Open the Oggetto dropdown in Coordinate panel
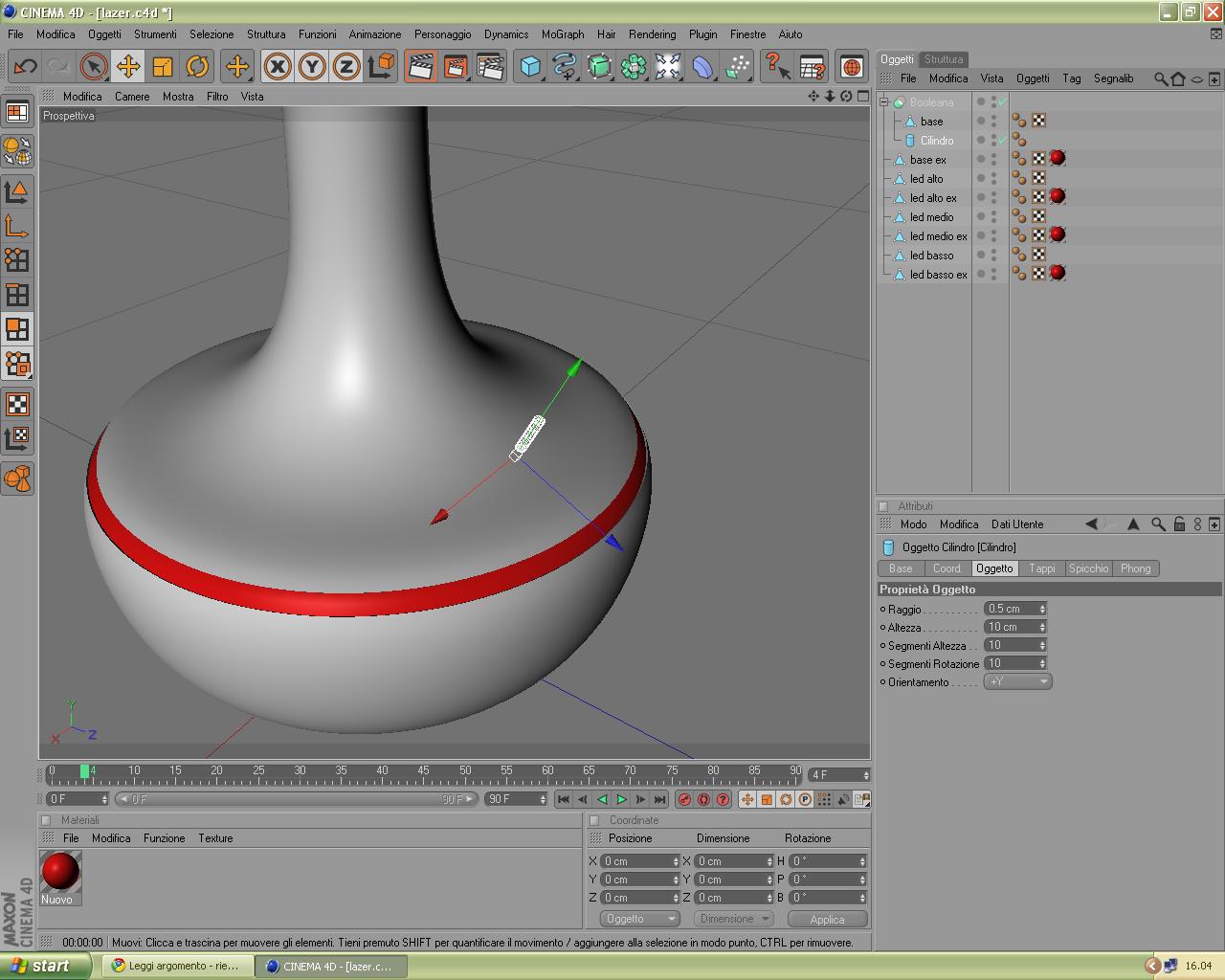Image resolution: width=1225 pixels, height=980 pixels. coord(639,919)
